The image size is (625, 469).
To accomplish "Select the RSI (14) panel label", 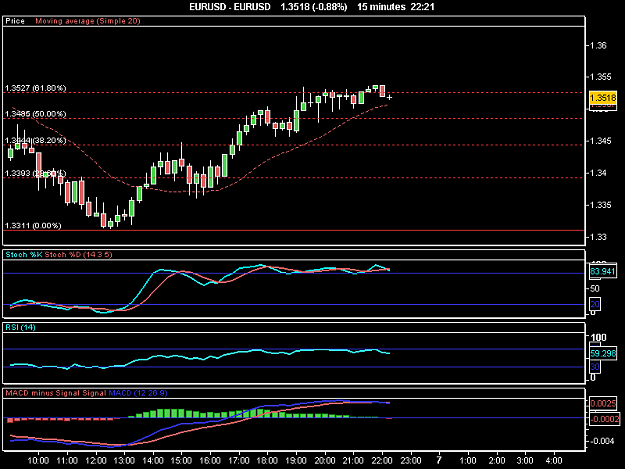I will [x=20, y=328].
